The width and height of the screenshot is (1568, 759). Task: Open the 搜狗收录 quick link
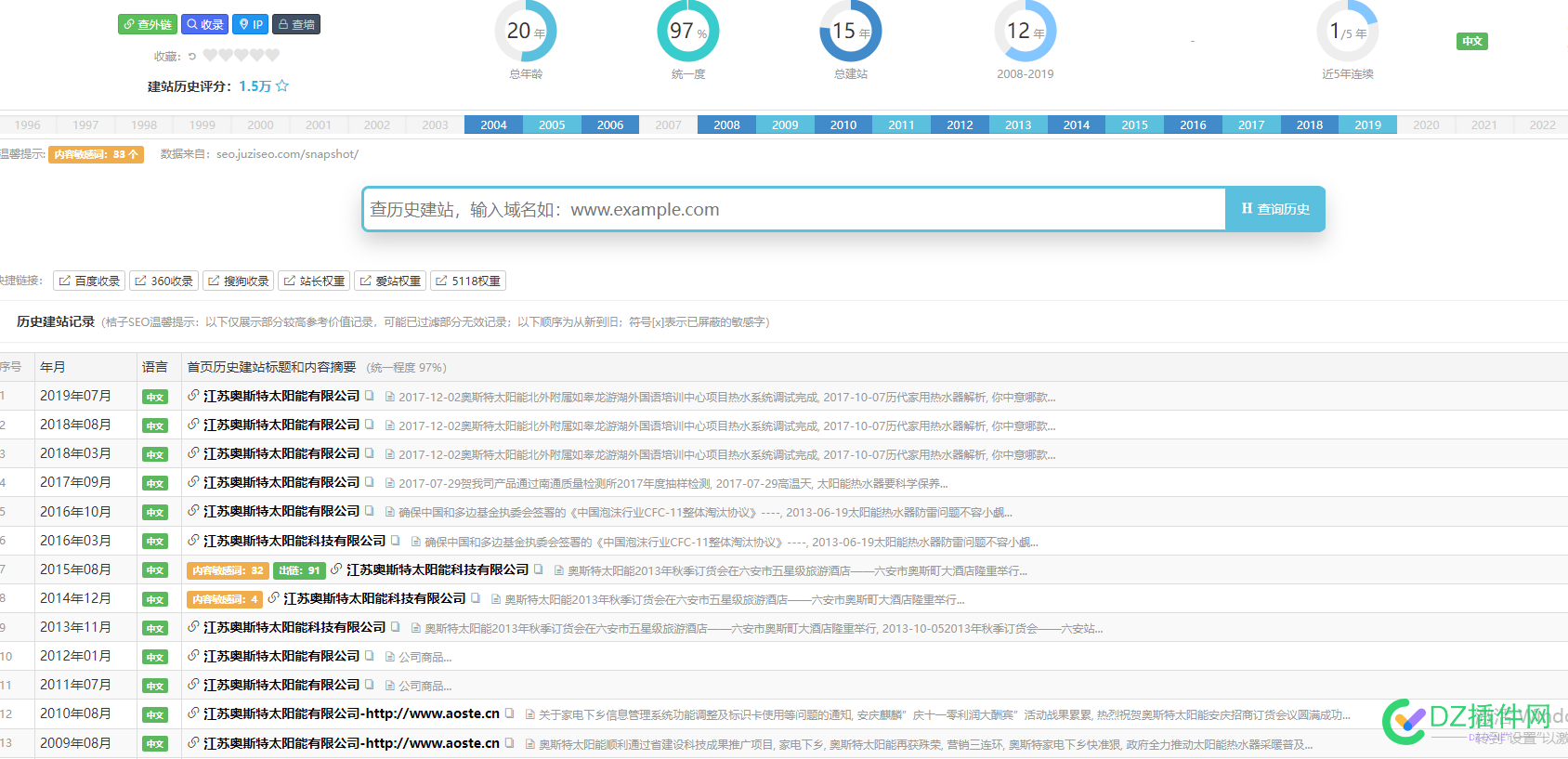[x=238, y=281]
